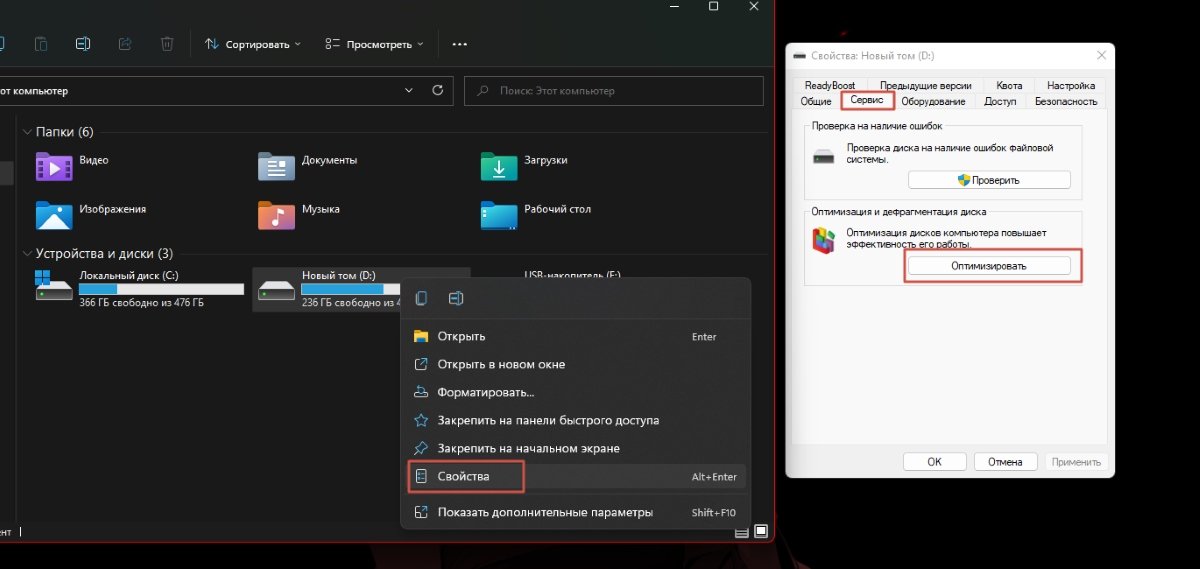Select Новый том (D:) drive icon
The height and width of the screenshot is (569, 1200).
click(276, 289)
